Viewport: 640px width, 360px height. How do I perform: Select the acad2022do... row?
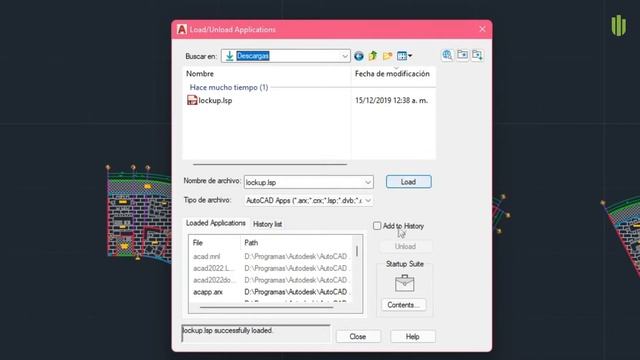[x=270, y=280]
